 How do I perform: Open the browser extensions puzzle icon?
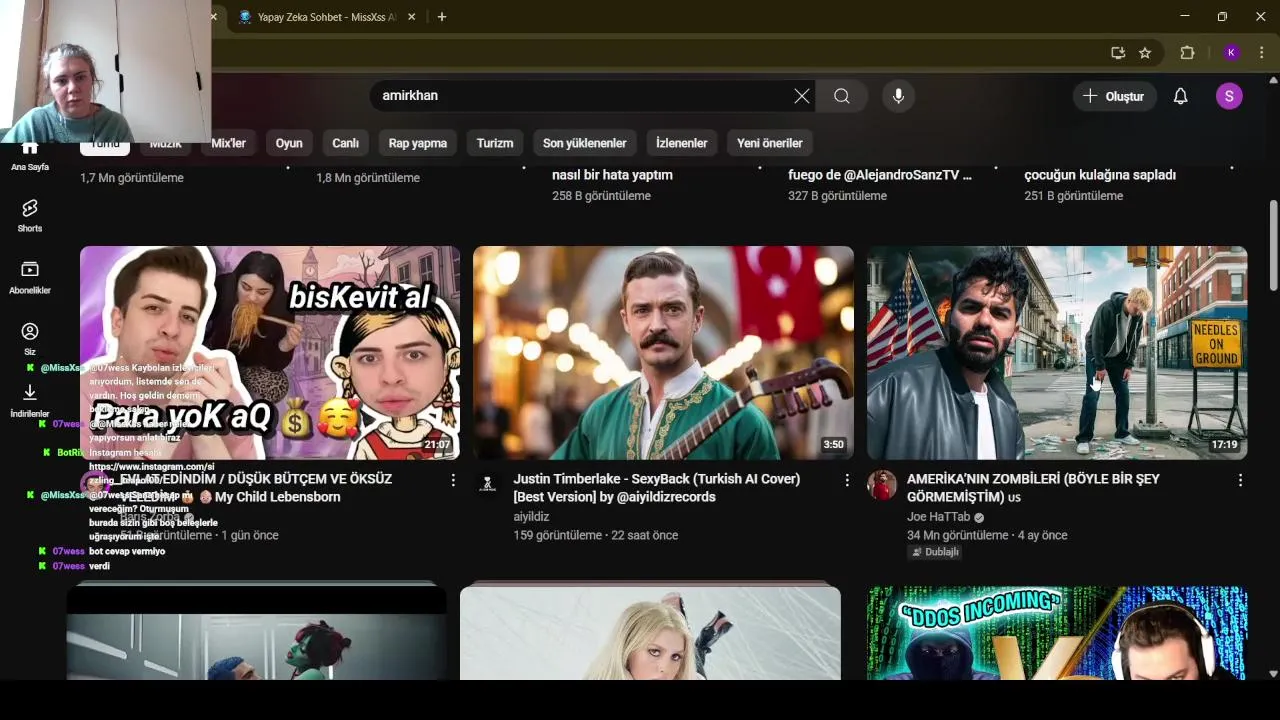click(x=1188, y=53)
